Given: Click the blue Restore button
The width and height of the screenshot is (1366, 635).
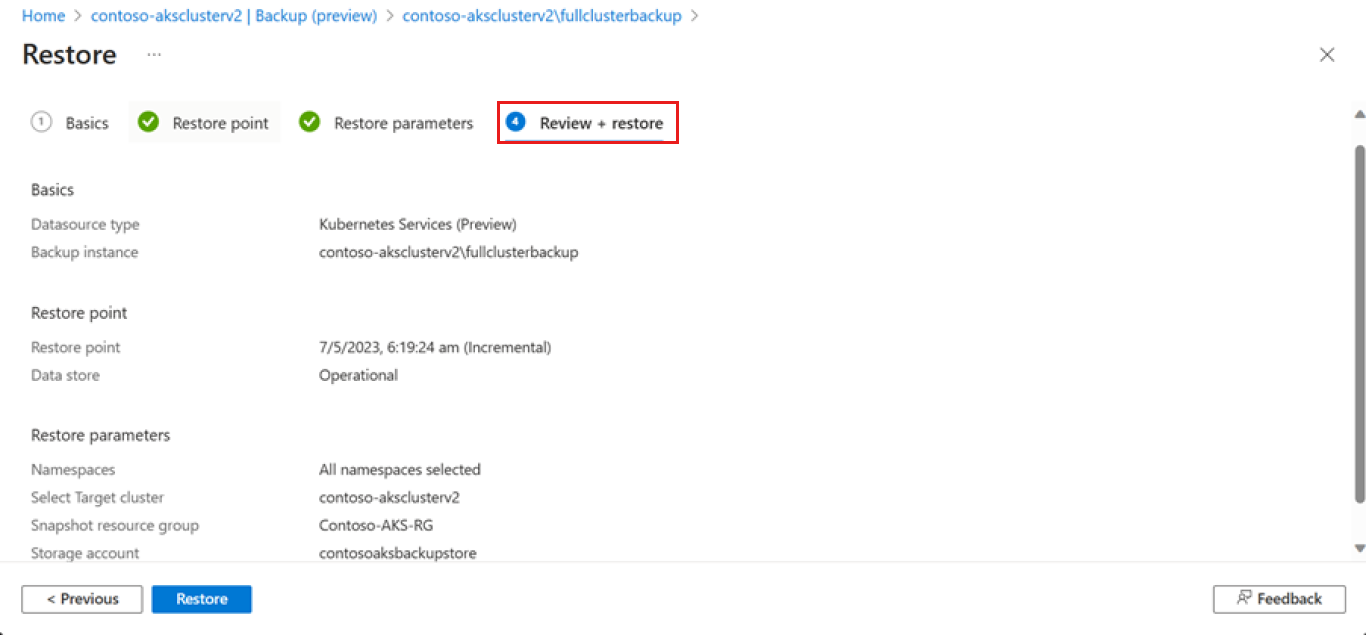Looking at the screenshot, I should pos(201,598).
